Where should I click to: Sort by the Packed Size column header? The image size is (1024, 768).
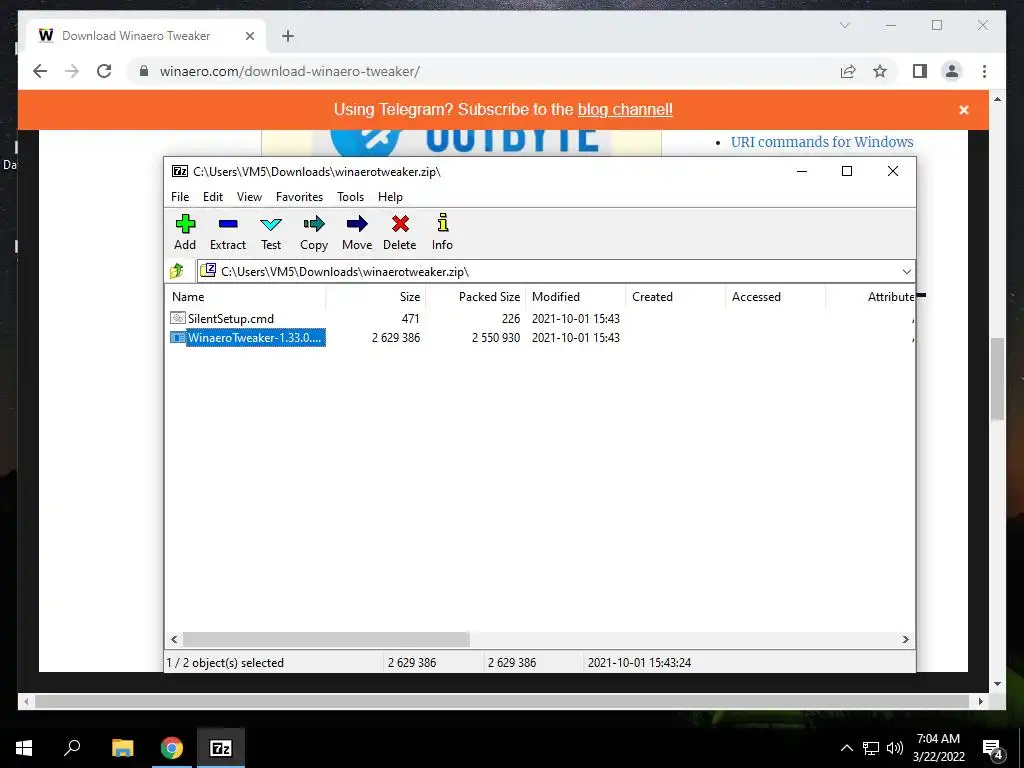click(x=475, y=296)
